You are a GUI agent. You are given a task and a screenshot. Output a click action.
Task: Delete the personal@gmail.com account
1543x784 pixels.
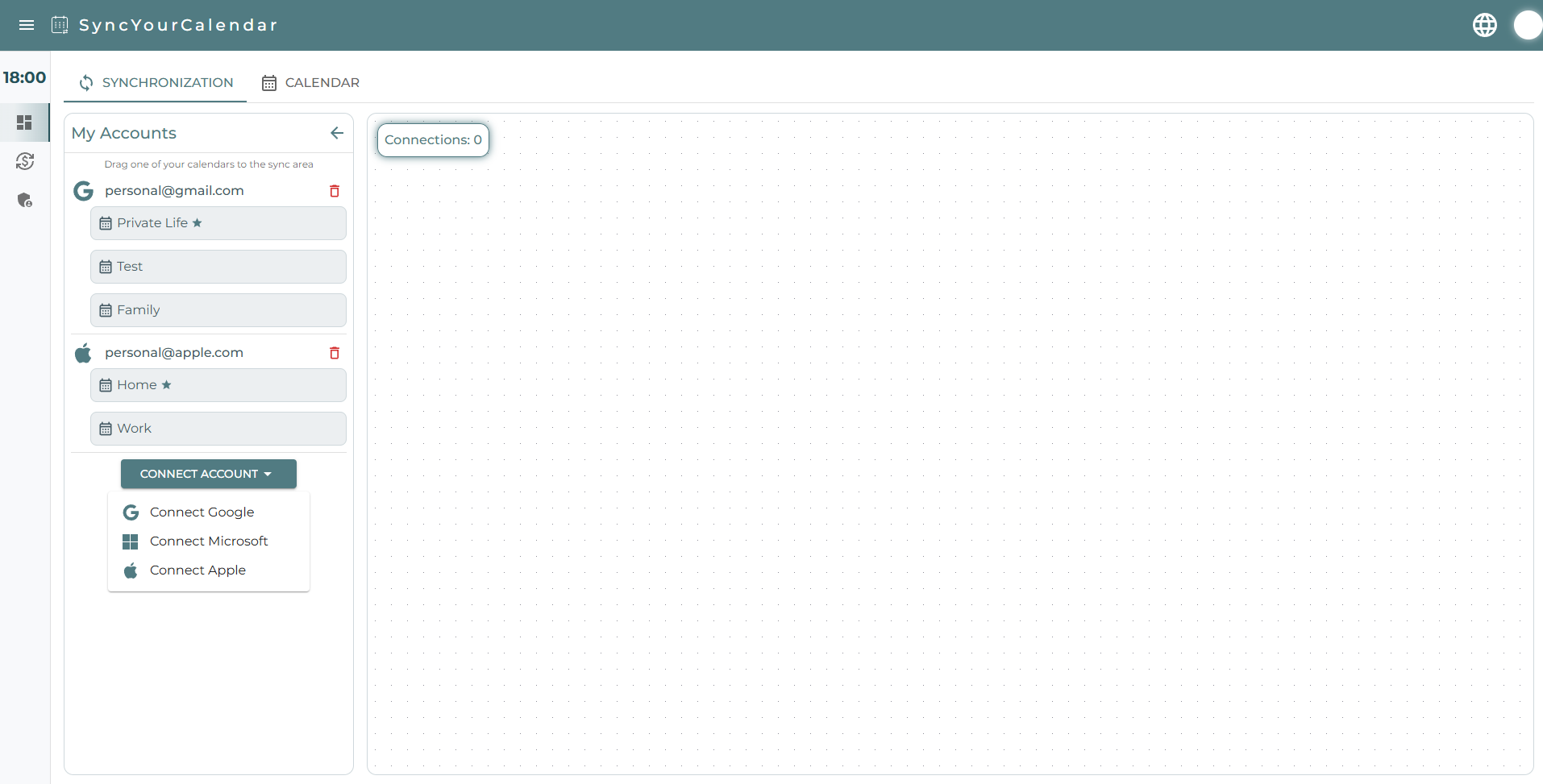(x=335, y=191)
